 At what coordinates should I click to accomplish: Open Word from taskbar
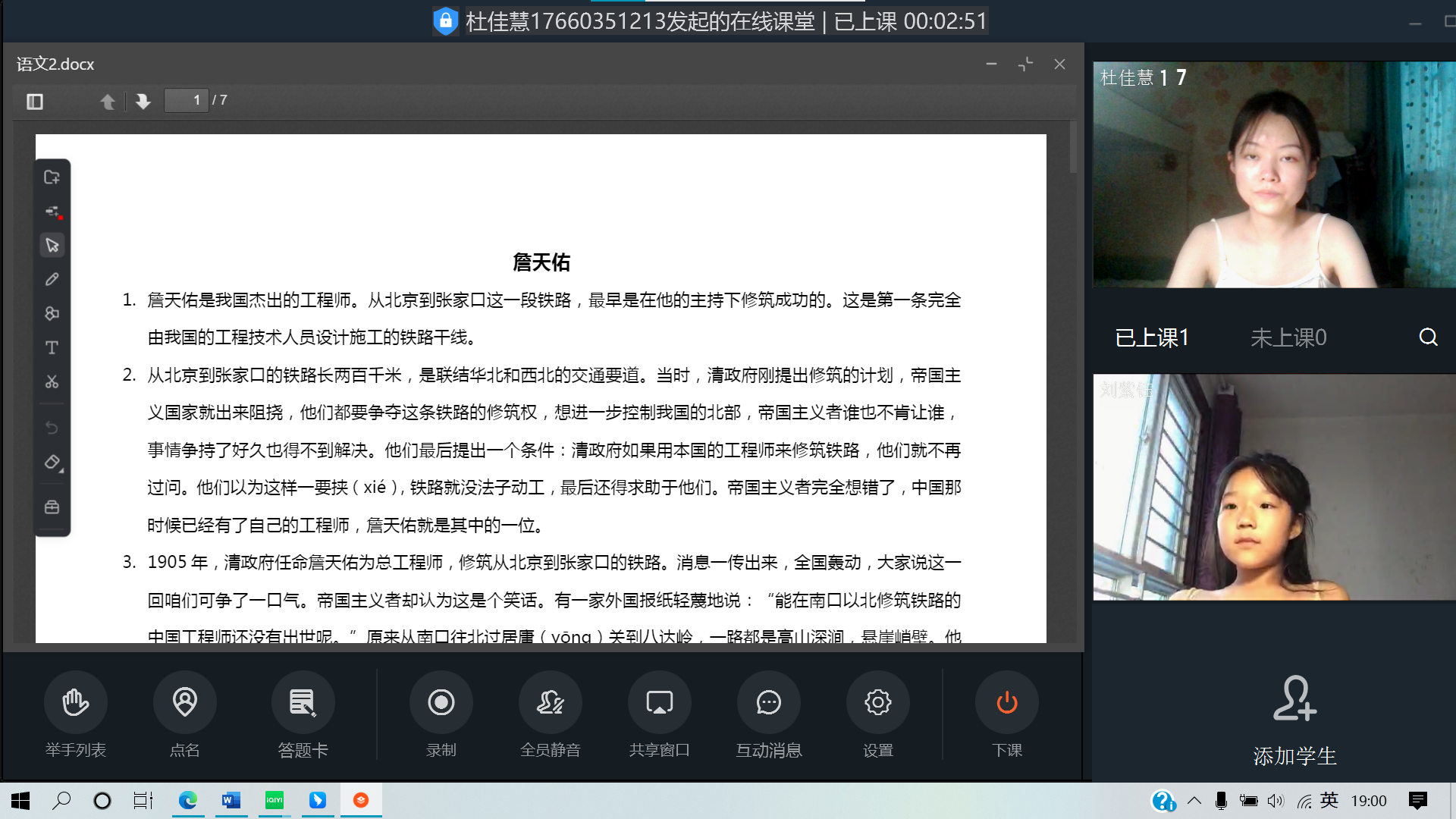(231, 800)
